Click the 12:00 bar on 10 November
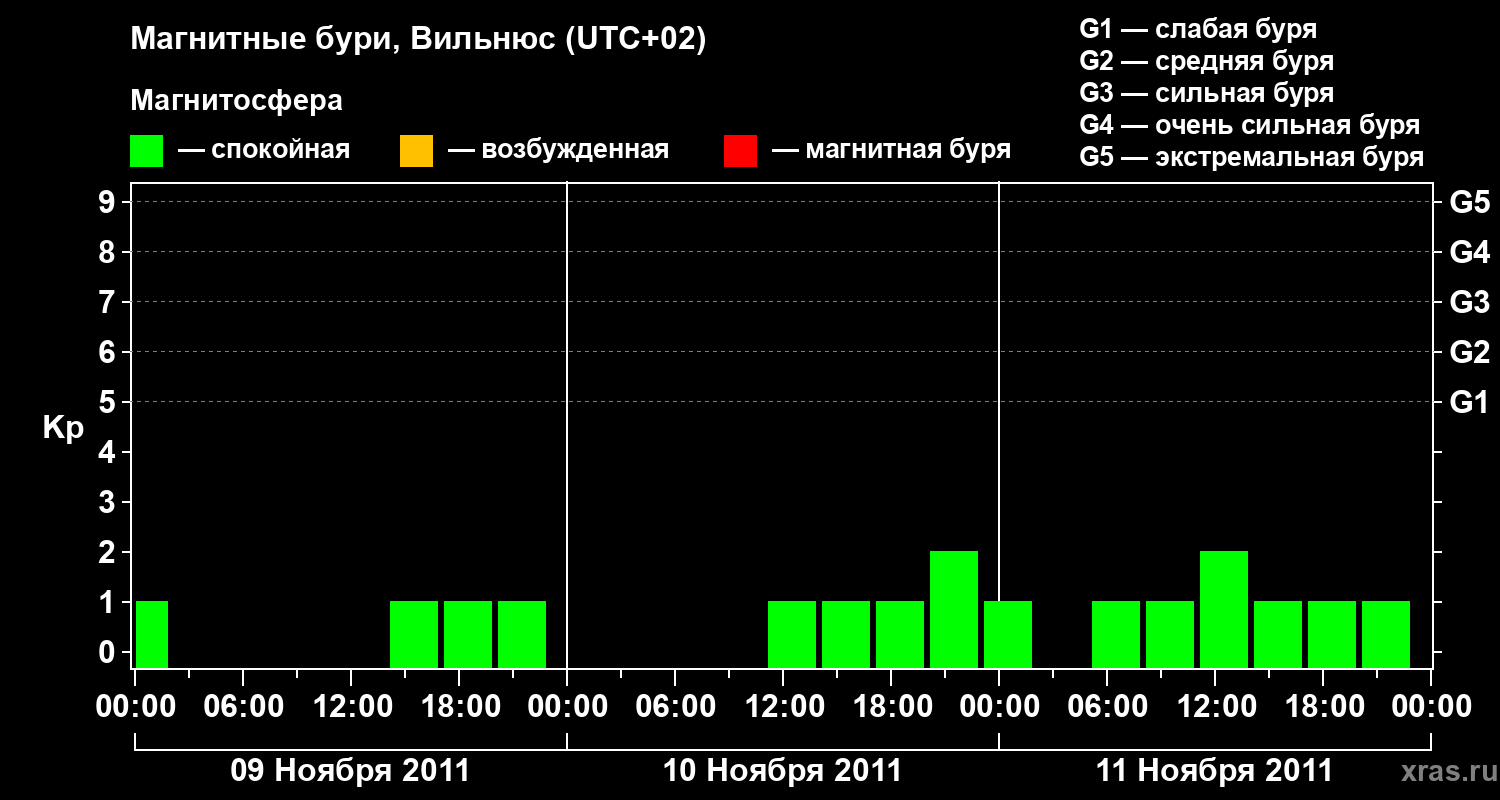This screenshot has width=1500, height=800. coord(792,634)
